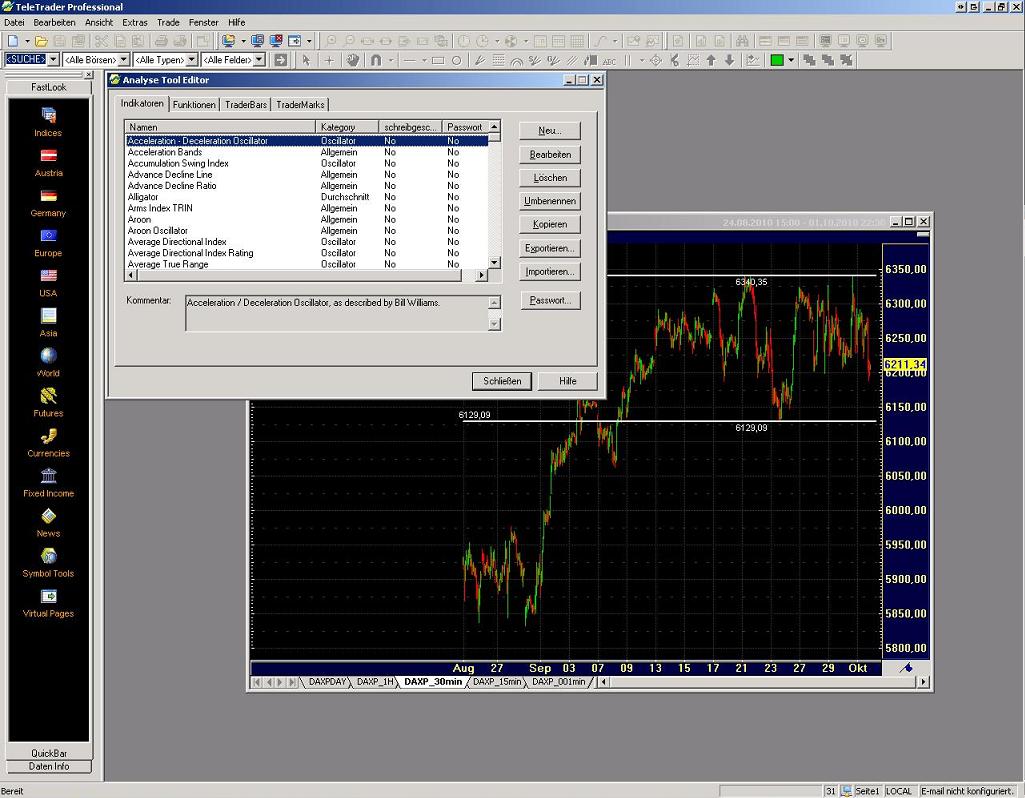The height and width of the screenshot is (798, 1025).
Task: Select the arrow pointer tool
Action: (x=306, y=60)
